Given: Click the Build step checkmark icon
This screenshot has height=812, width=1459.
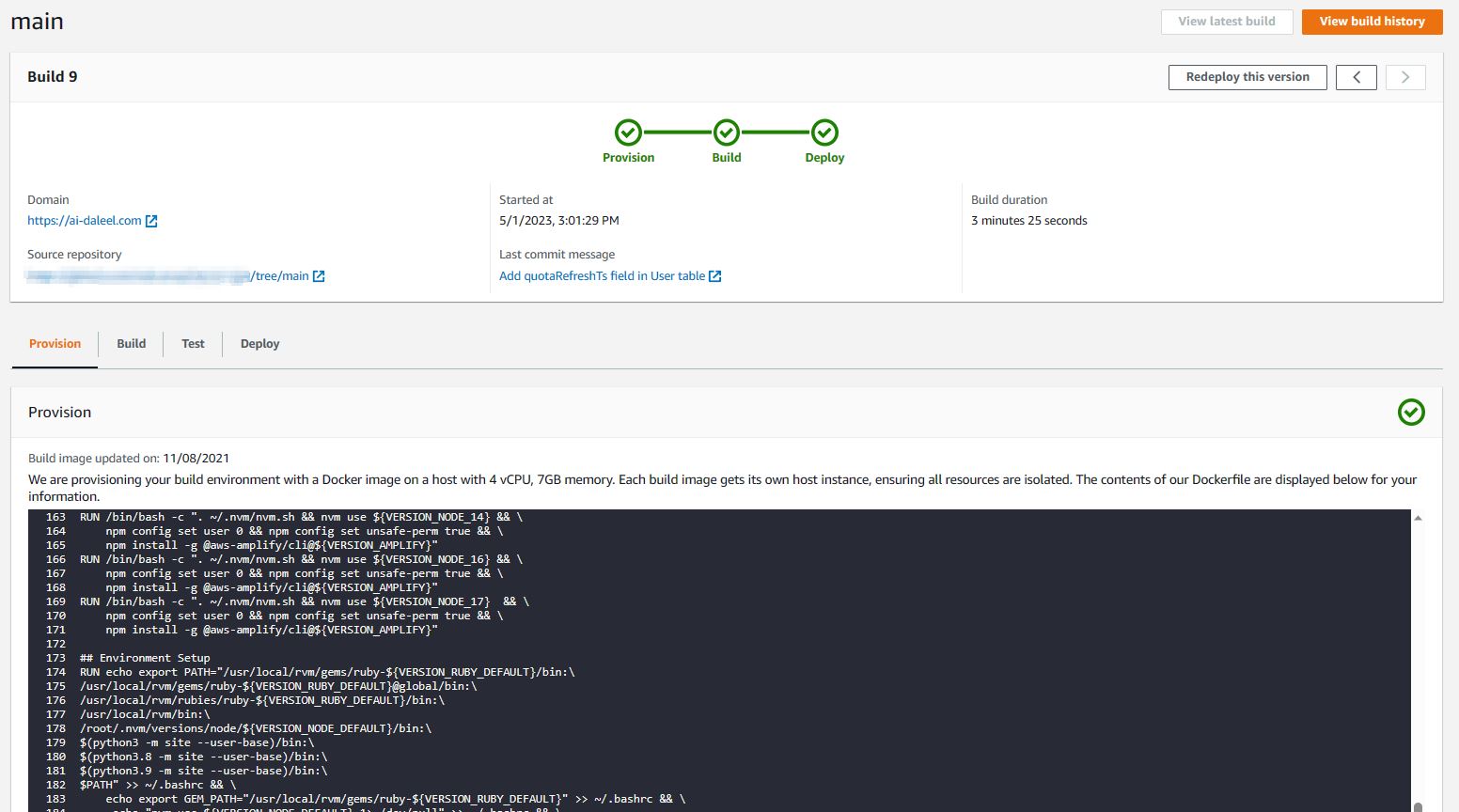Looking at the screenshot, I should pos(727,133).
